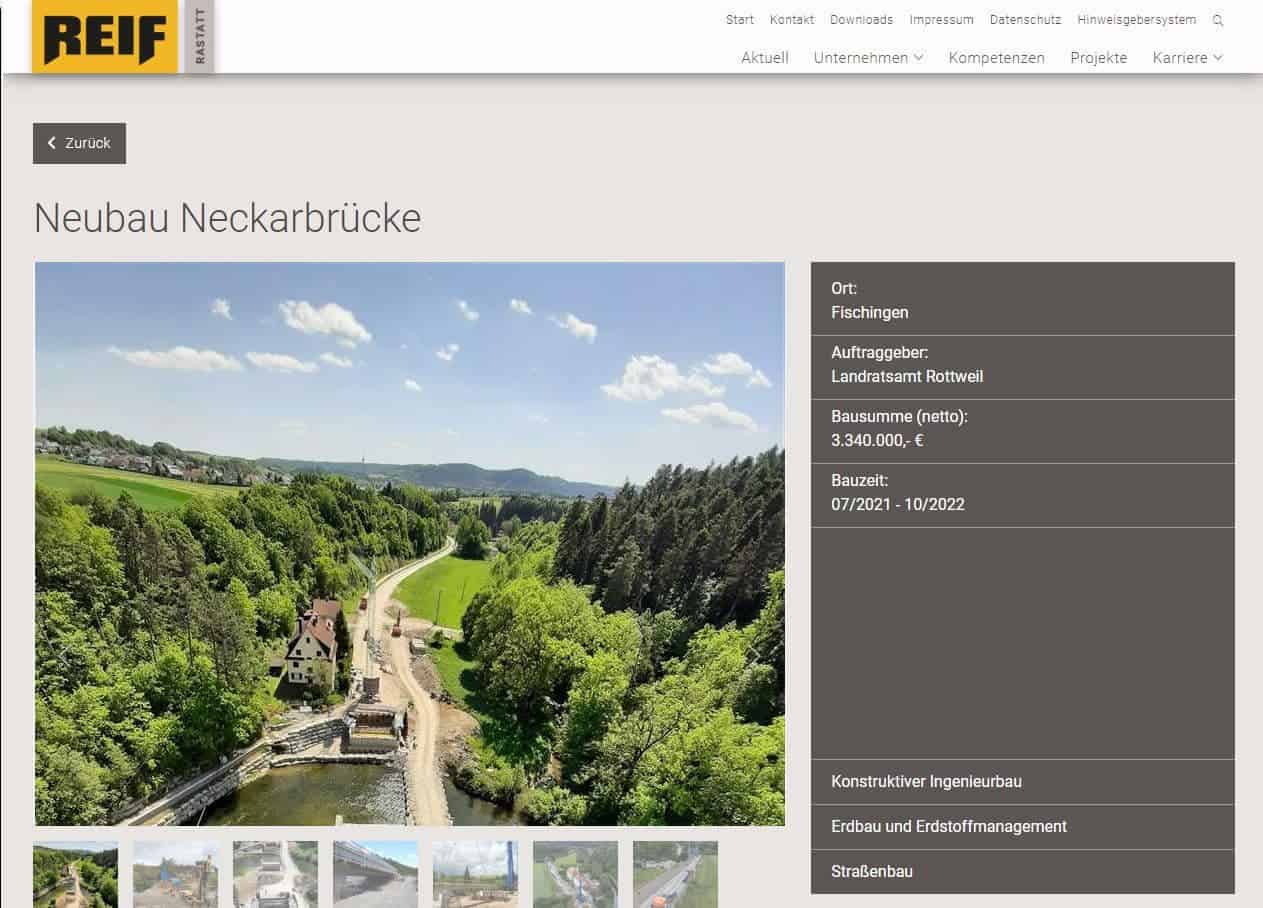Go to the Downloads page
Image resolution: width=1263 pixels, height=908 pixels.
(x=861, y=20)
